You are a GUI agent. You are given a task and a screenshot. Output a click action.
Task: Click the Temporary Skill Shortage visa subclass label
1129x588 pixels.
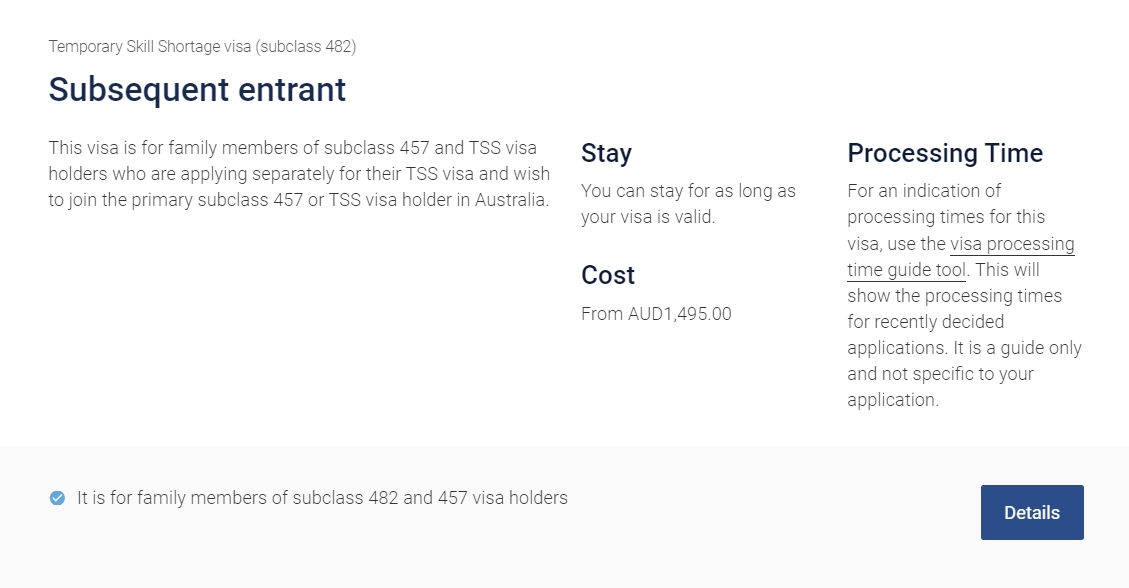coord(202,46)
